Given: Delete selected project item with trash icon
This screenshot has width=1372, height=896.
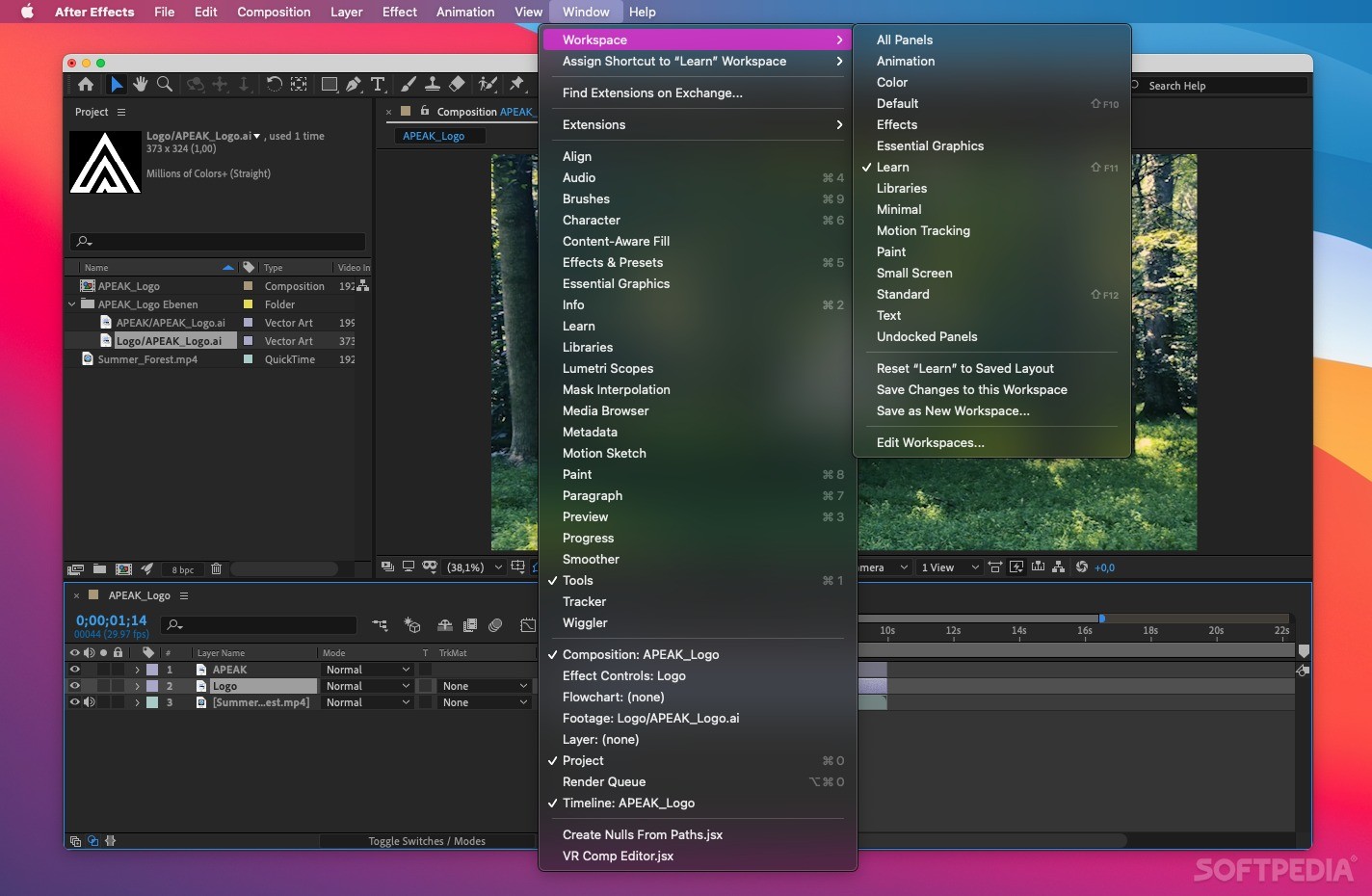Looking at the screenshot, I should 216,569.
